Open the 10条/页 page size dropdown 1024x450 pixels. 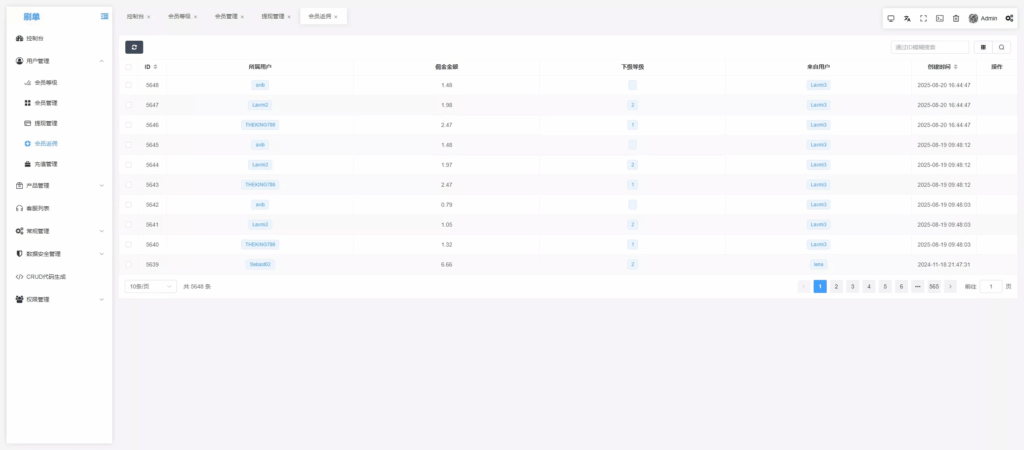(x=150, y=286)
